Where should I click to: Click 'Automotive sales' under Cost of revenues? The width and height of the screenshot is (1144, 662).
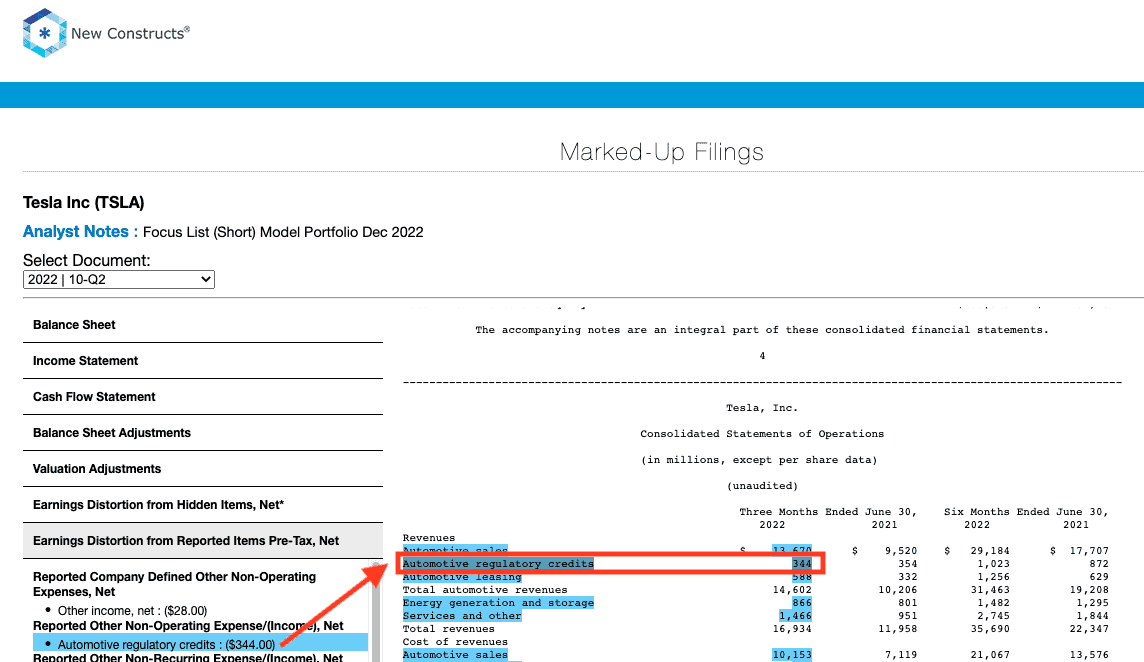tap(455, 655)
